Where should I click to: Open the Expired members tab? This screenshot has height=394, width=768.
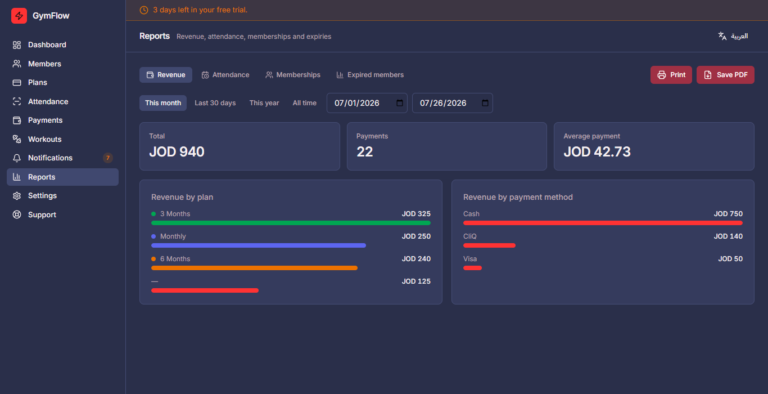point(370,75)
